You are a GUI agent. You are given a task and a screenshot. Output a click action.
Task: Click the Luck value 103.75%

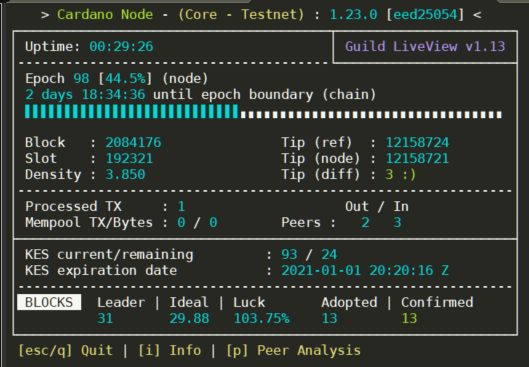(x=261, y=318)
